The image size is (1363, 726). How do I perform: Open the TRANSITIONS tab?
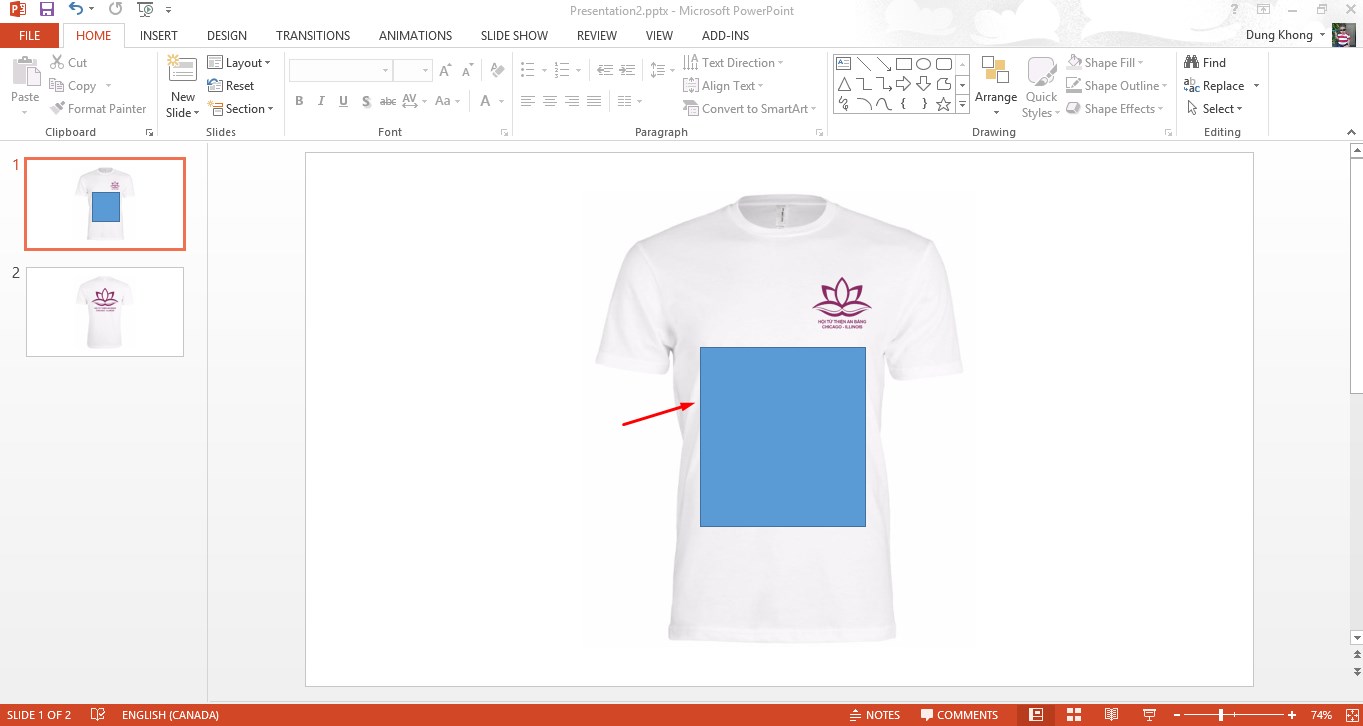point(313,35)
